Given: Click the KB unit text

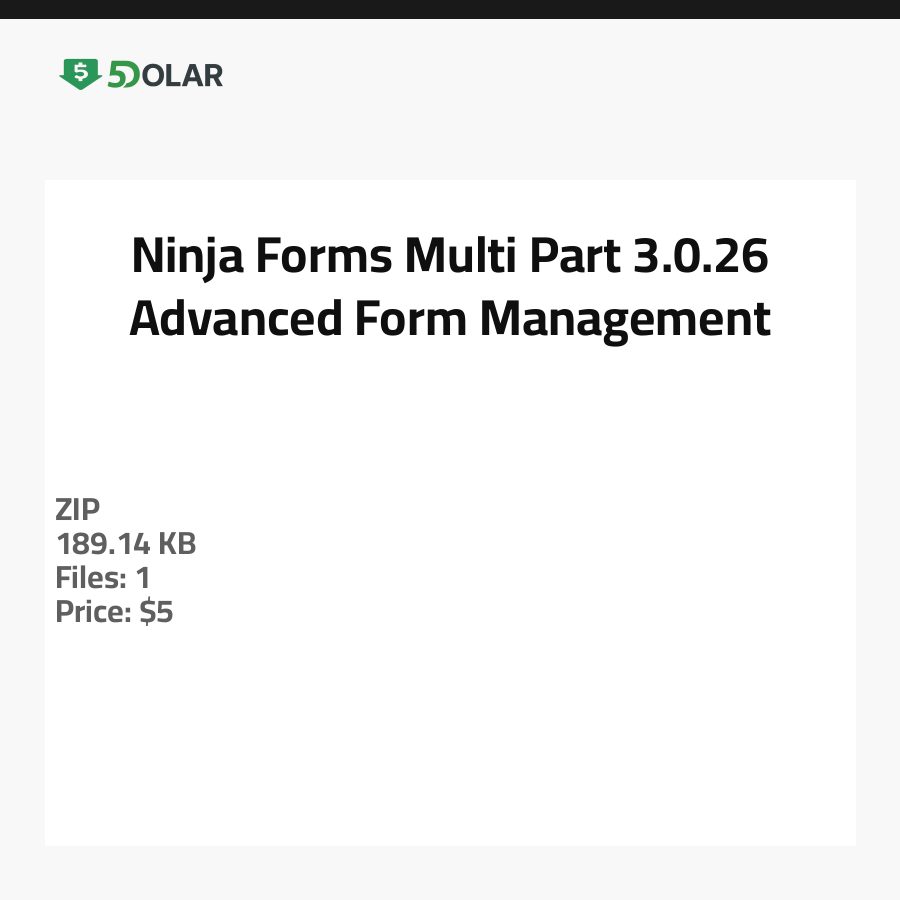Looking at the screenshot, I should point(176,544).
